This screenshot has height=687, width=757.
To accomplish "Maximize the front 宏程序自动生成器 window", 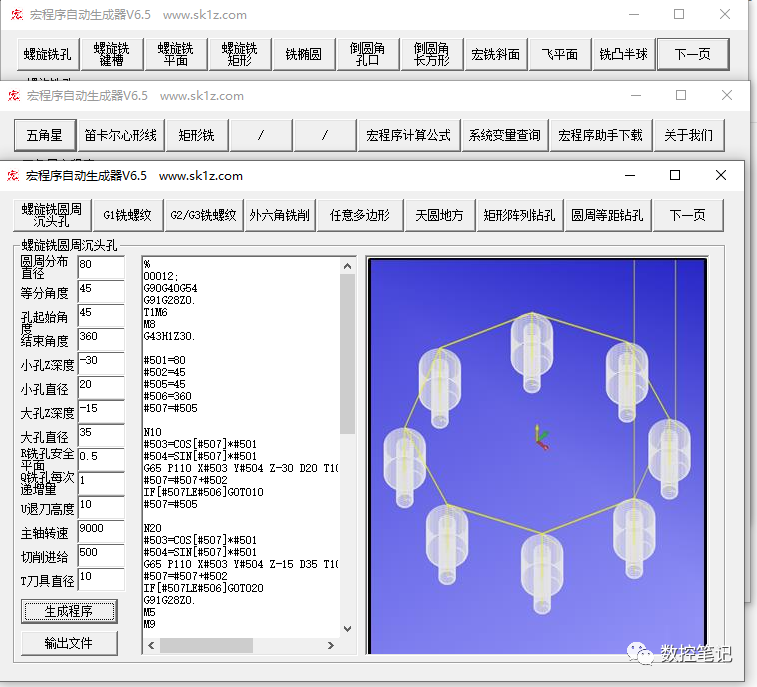I will coord(675,175).
